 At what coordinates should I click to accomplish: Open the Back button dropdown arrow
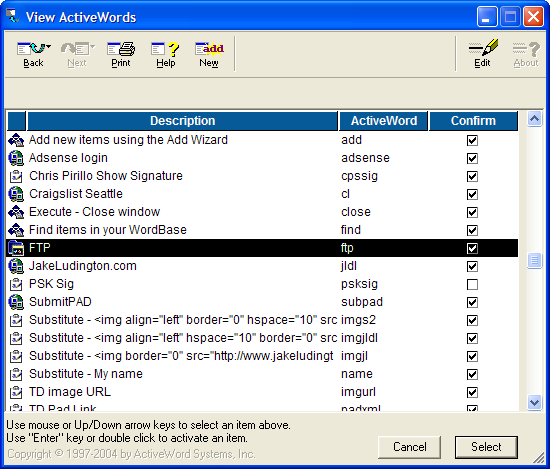(48, 46)
